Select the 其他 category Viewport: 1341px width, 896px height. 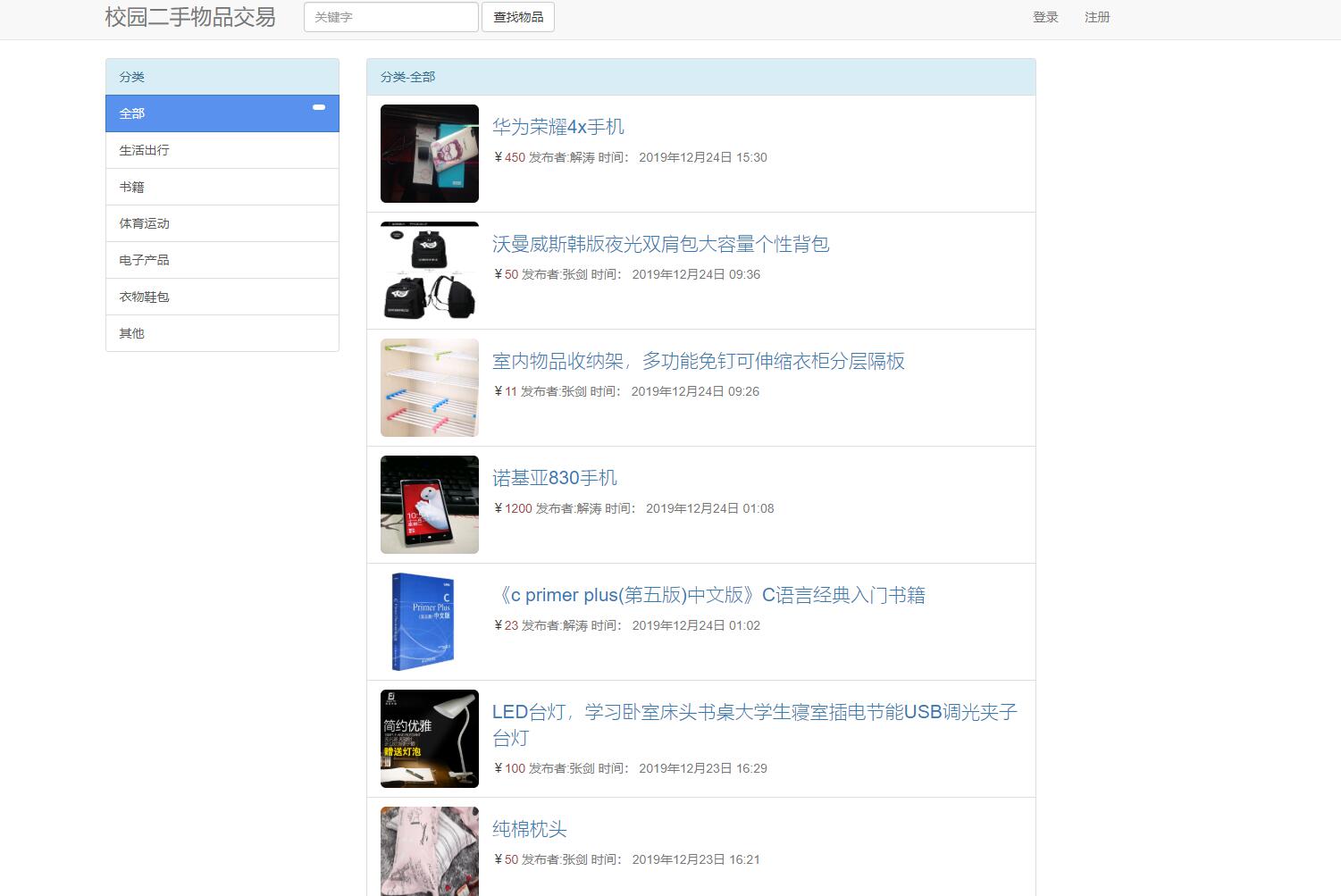(x=131, y=332)
